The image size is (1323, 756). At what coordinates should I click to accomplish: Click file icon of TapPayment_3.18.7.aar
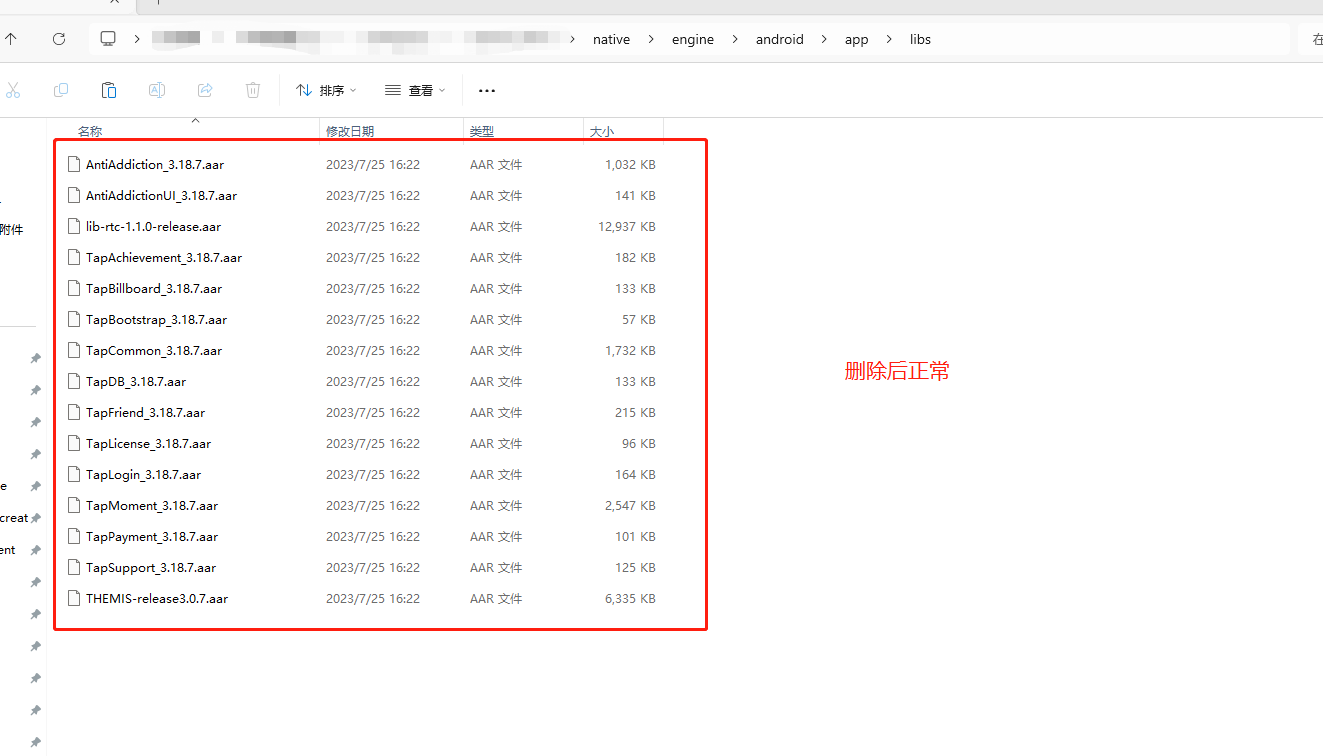click(x=73, y=536)
